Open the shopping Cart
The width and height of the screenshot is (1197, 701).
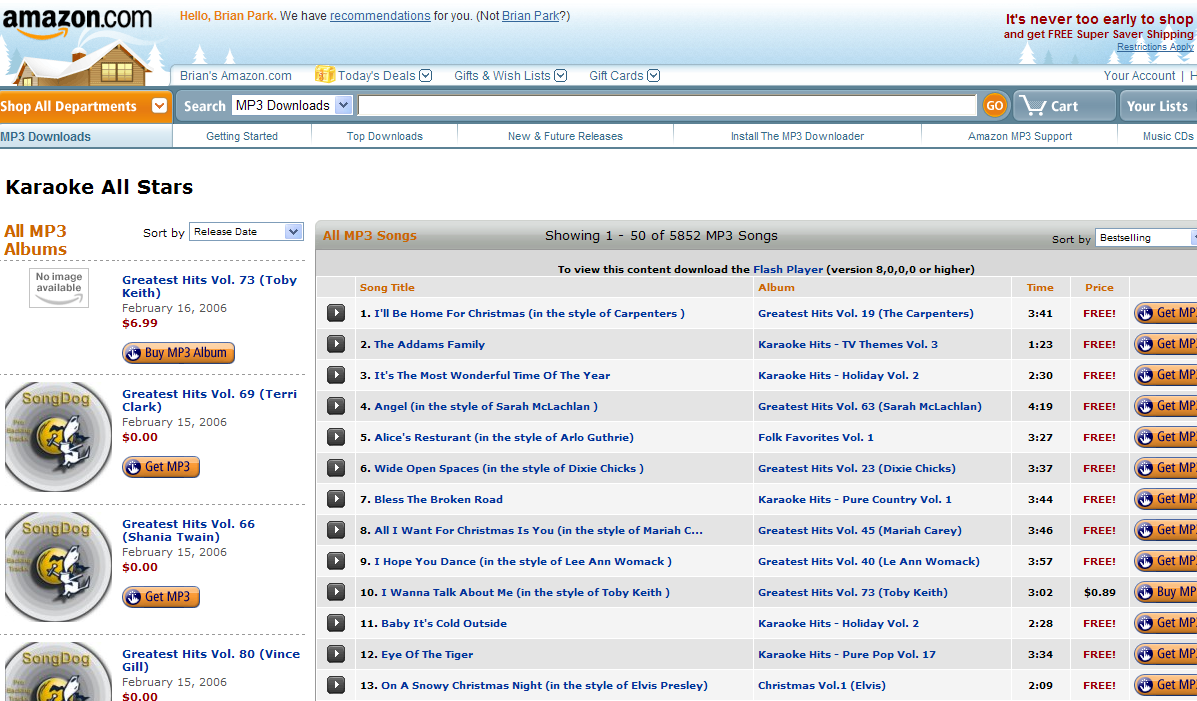pos(1064,106)
